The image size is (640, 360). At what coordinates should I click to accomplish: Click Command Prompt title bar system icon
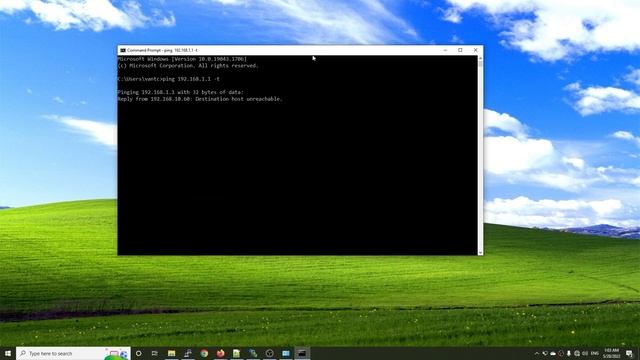coord(122,50)
